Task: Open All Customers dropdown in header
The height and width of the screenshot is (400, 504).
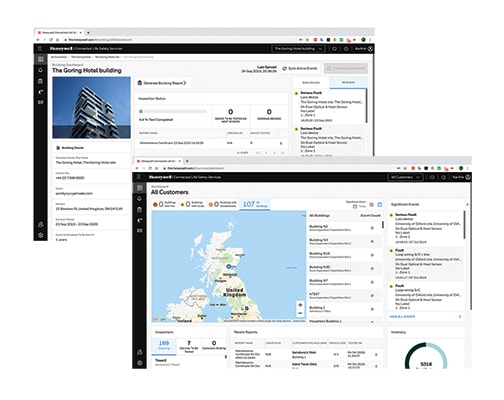Action: (x=405, y=177)
